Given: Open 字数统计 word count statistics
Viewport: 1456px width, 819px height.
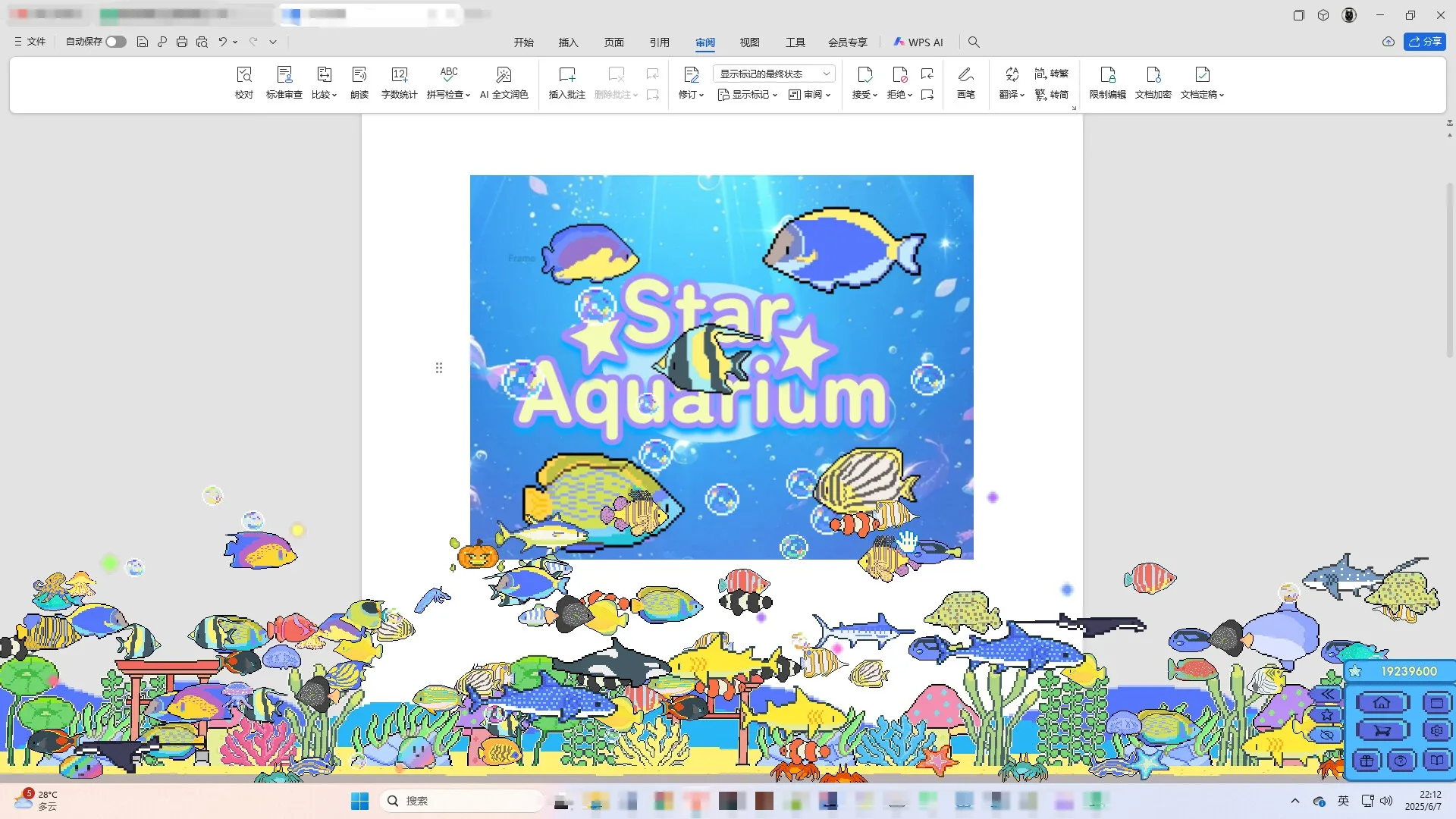Looking at the screenshot, I should click(399, 82).
